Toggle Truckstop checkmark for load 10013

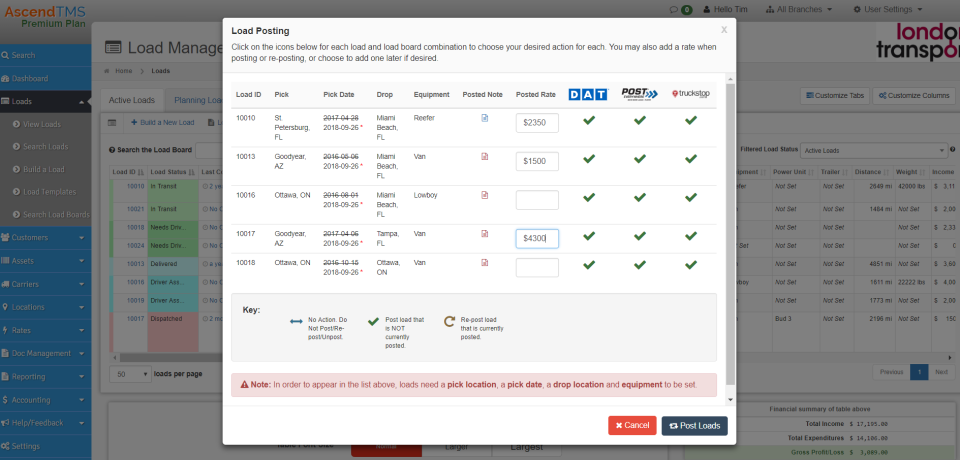(x=691, y=159)
